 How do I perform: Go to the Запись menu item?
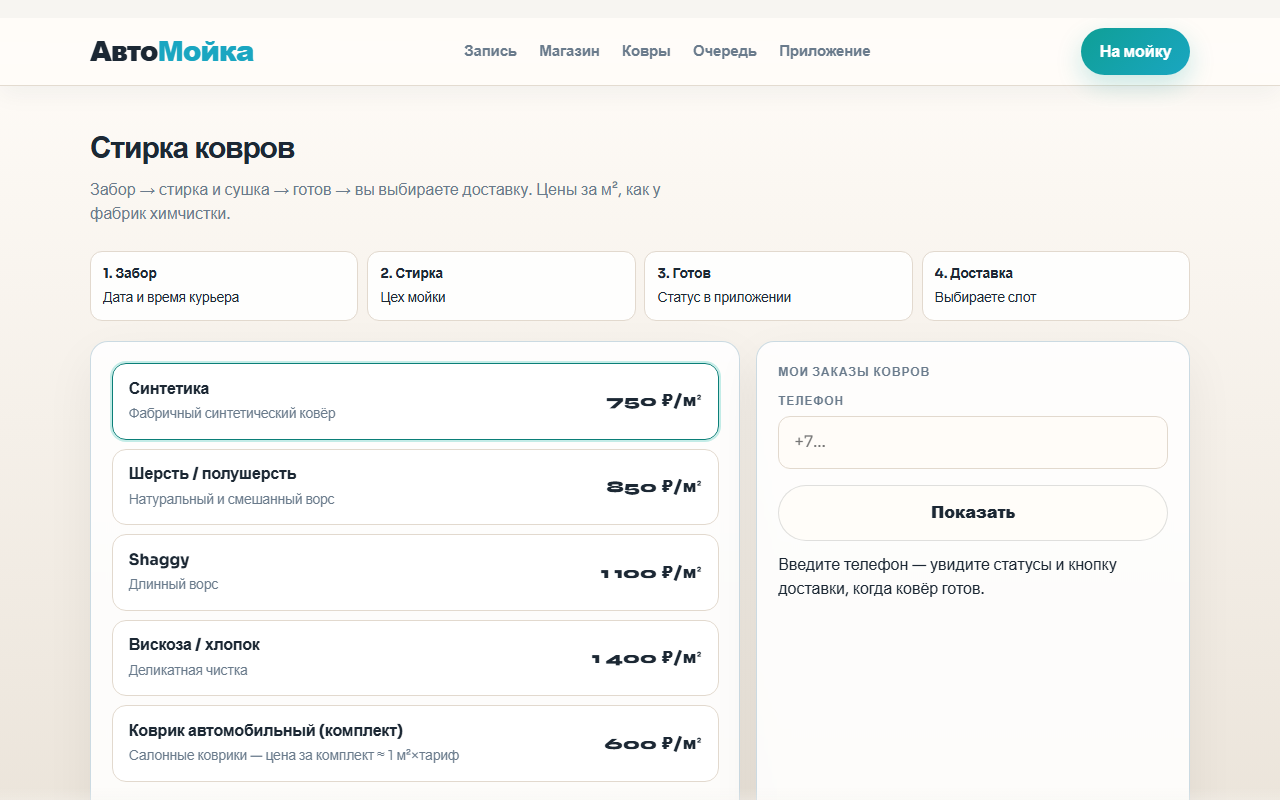click(x=490, y=51)
